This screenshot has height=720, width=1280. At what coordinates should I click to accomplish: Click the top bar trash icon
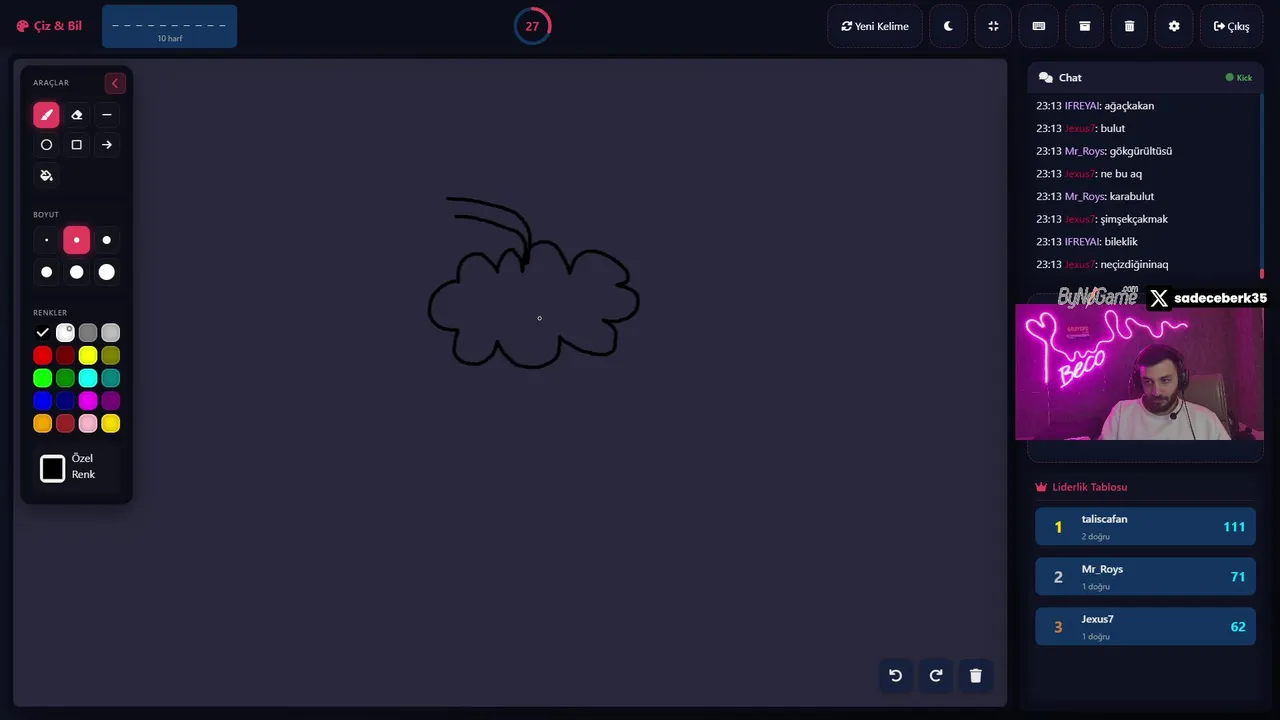point(1129,26)
